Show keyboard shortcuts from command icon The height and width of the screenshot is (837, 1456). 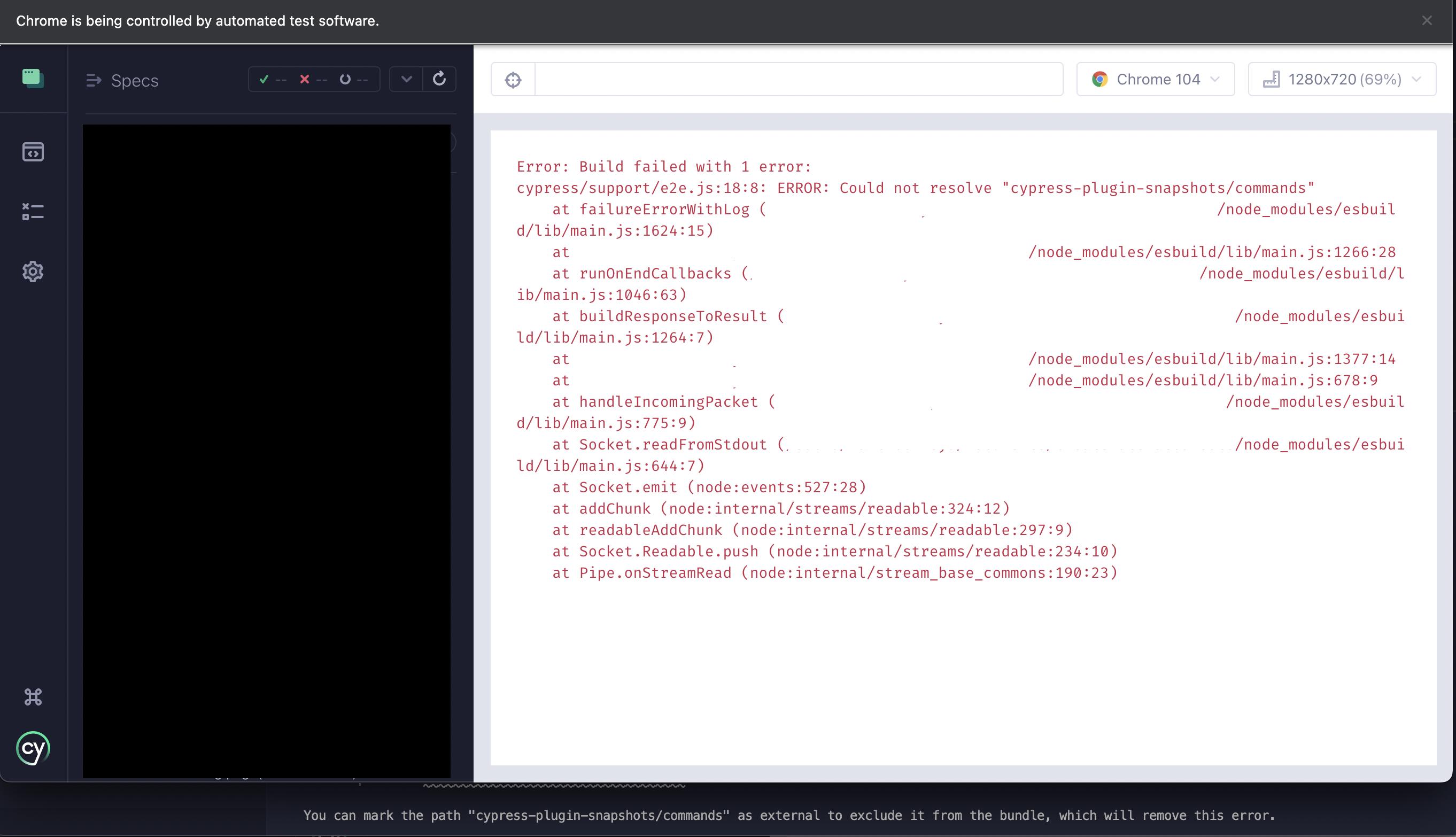[33, 697]
